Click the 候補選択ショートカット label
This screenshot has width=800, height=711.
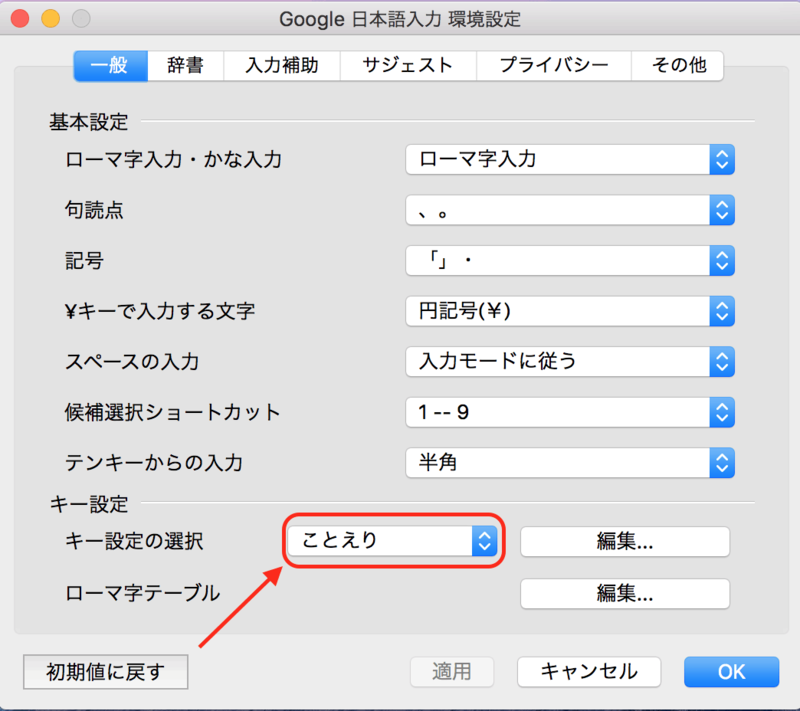click(x=173, y=412)
